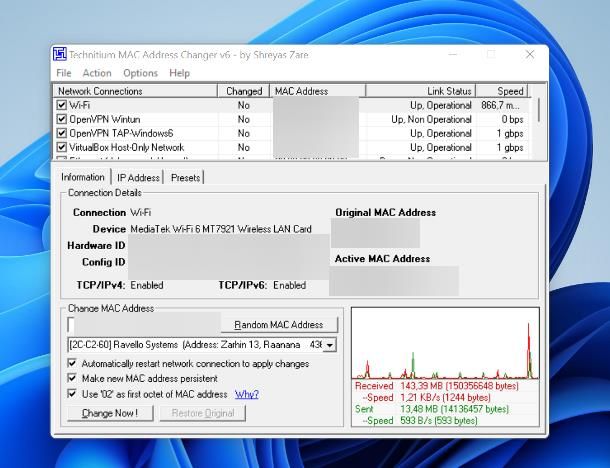Open the Action menu
The height and width of the screenshot is (468, 610).
pyautogui.click(x=97, y=73)
